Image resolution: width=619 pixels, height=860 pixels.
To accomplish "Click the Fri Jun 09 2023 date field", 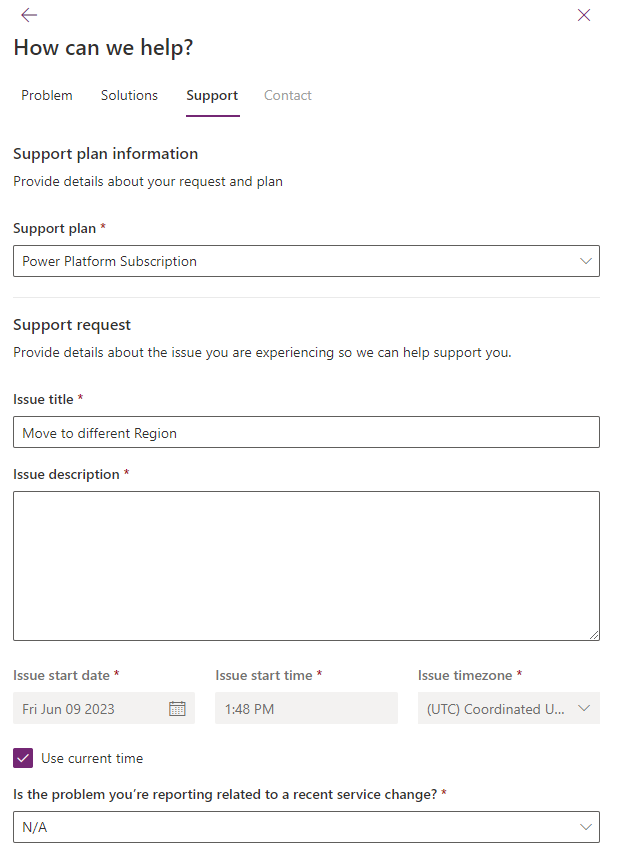I will pyautogui.click(x=90, y=708).
